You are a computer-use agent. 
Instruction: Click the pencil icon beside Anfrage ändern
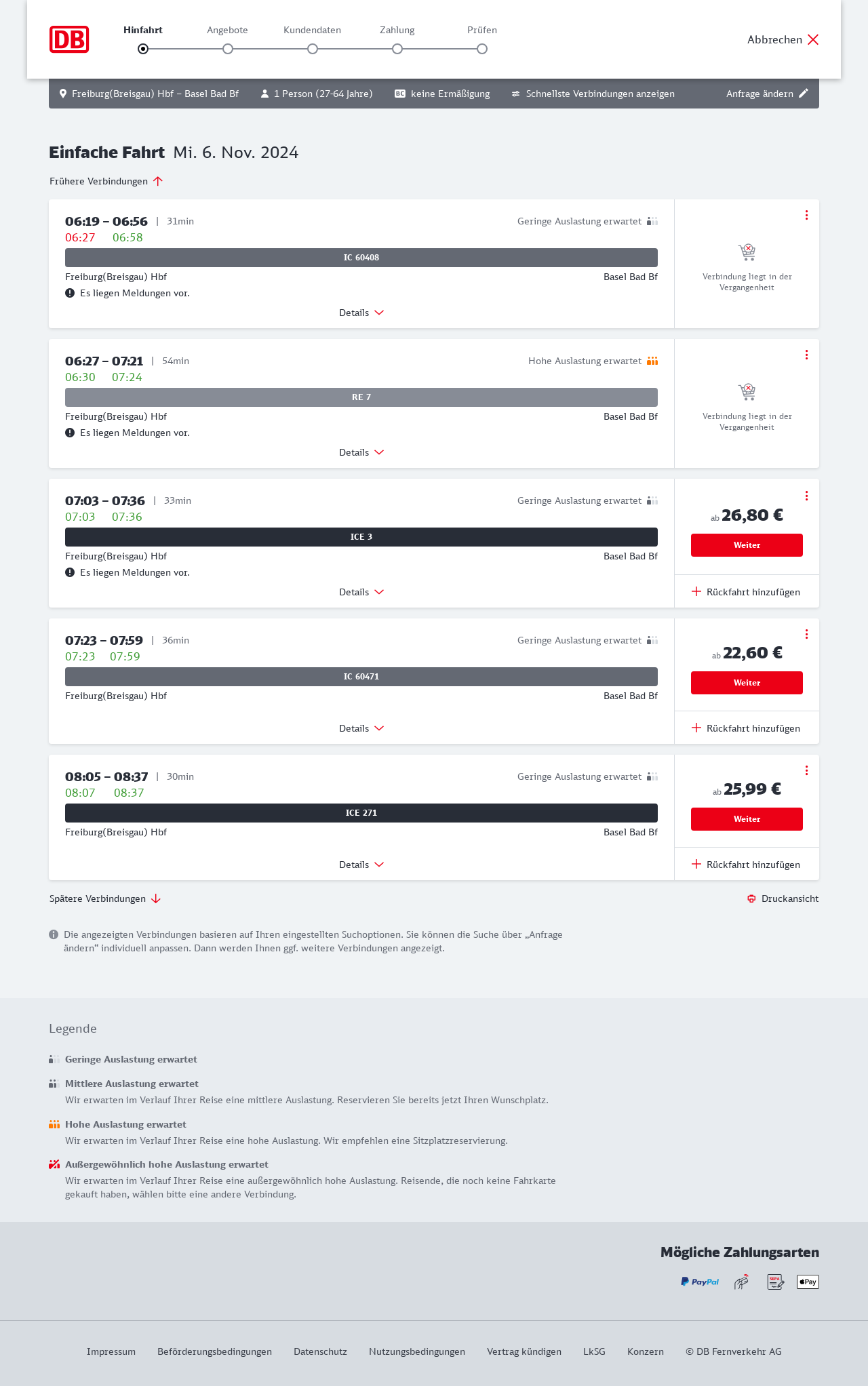804,94
